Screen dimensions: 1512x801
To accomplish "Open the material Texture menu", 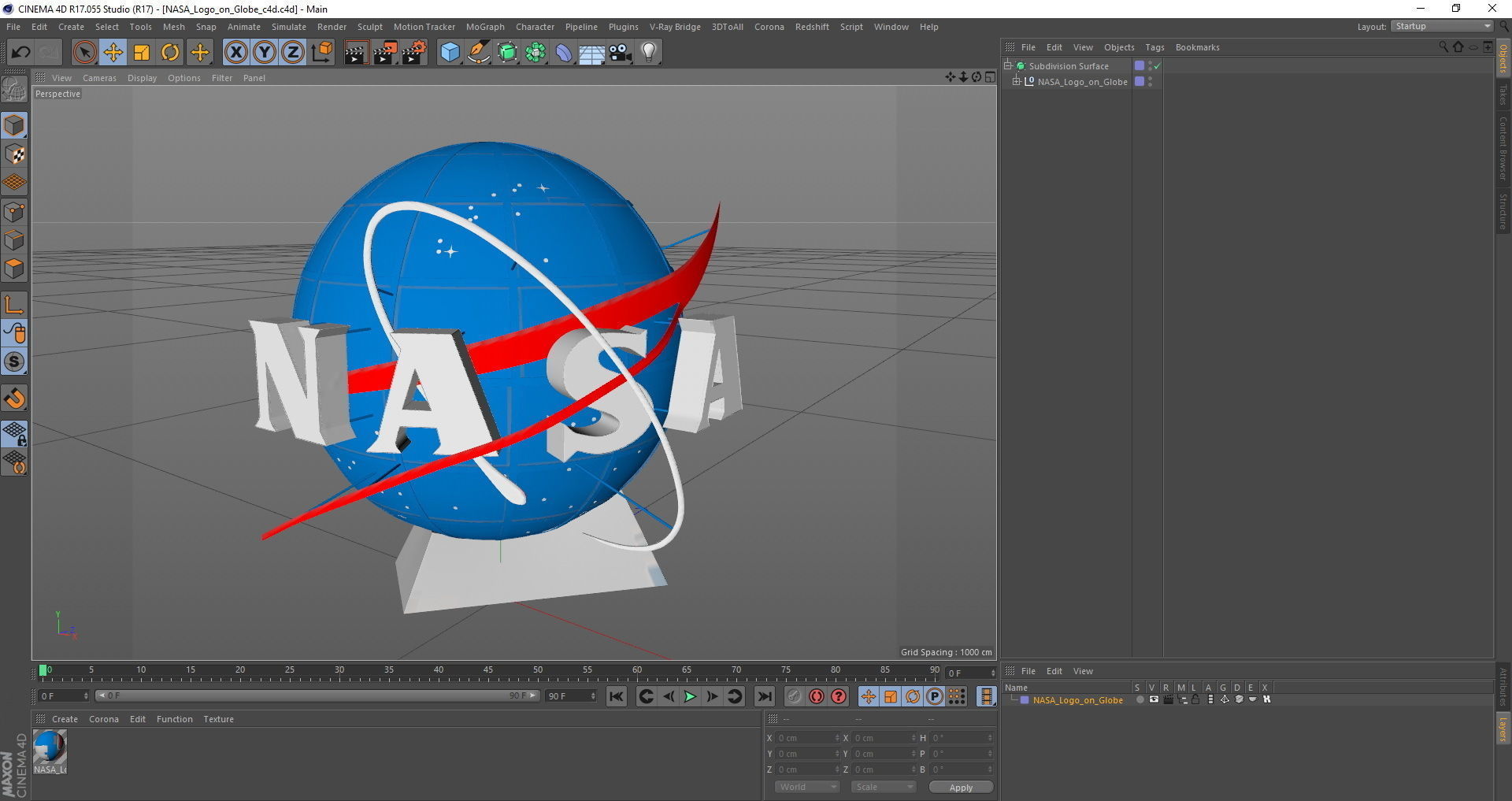I will (x=218, y=719).
